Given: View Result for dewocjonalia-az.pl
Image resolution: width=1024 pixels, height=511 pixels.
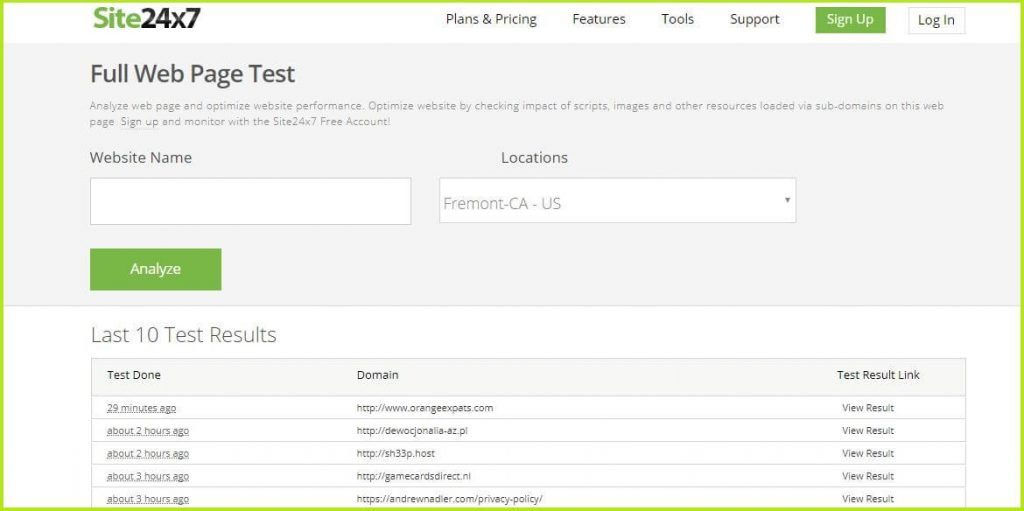Looking at the screenshot, I should (x=868, y=431).
